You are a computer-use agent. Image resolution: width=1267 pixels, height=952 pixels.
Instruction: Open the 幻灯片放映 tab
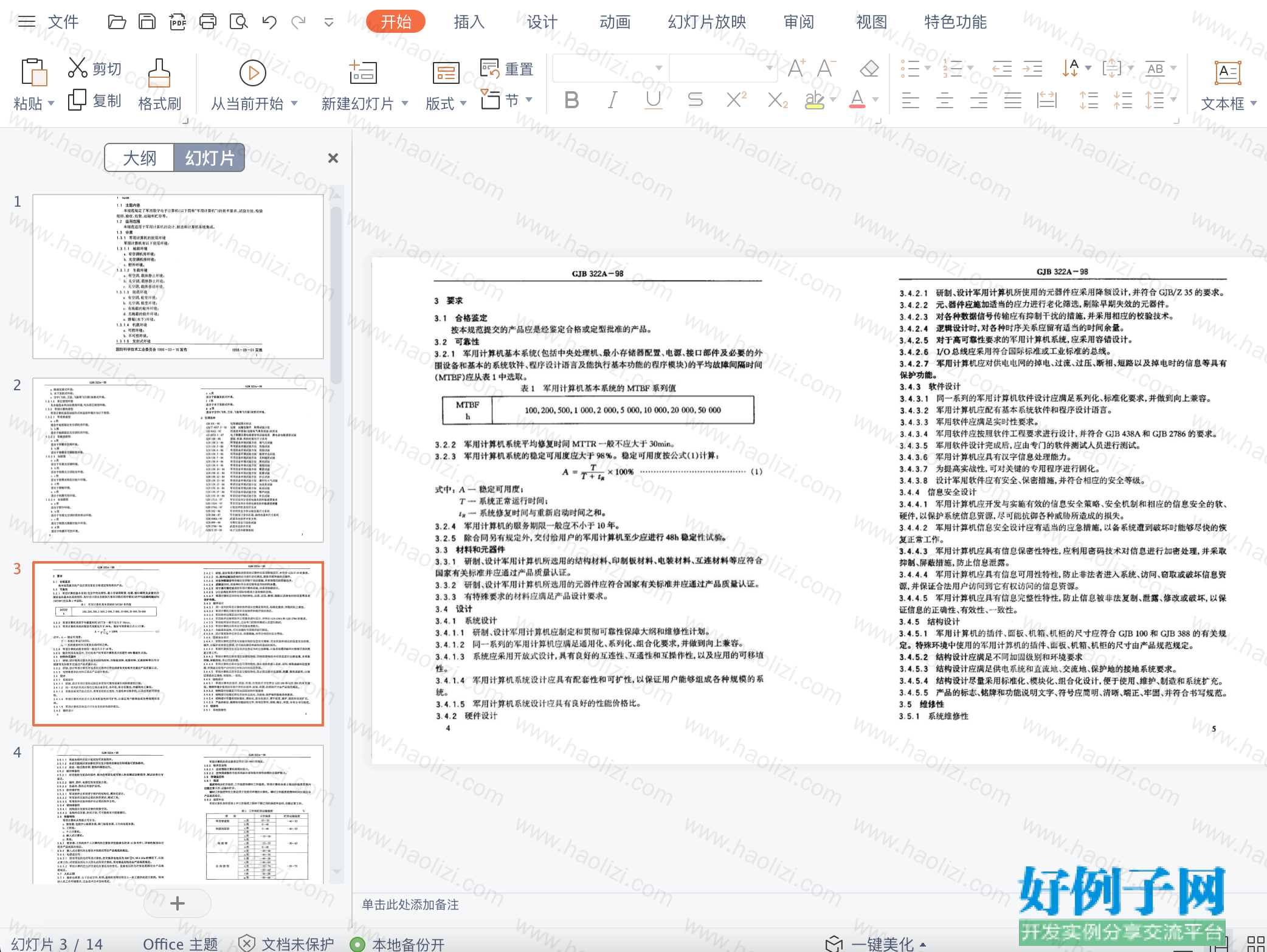[707, 22]
